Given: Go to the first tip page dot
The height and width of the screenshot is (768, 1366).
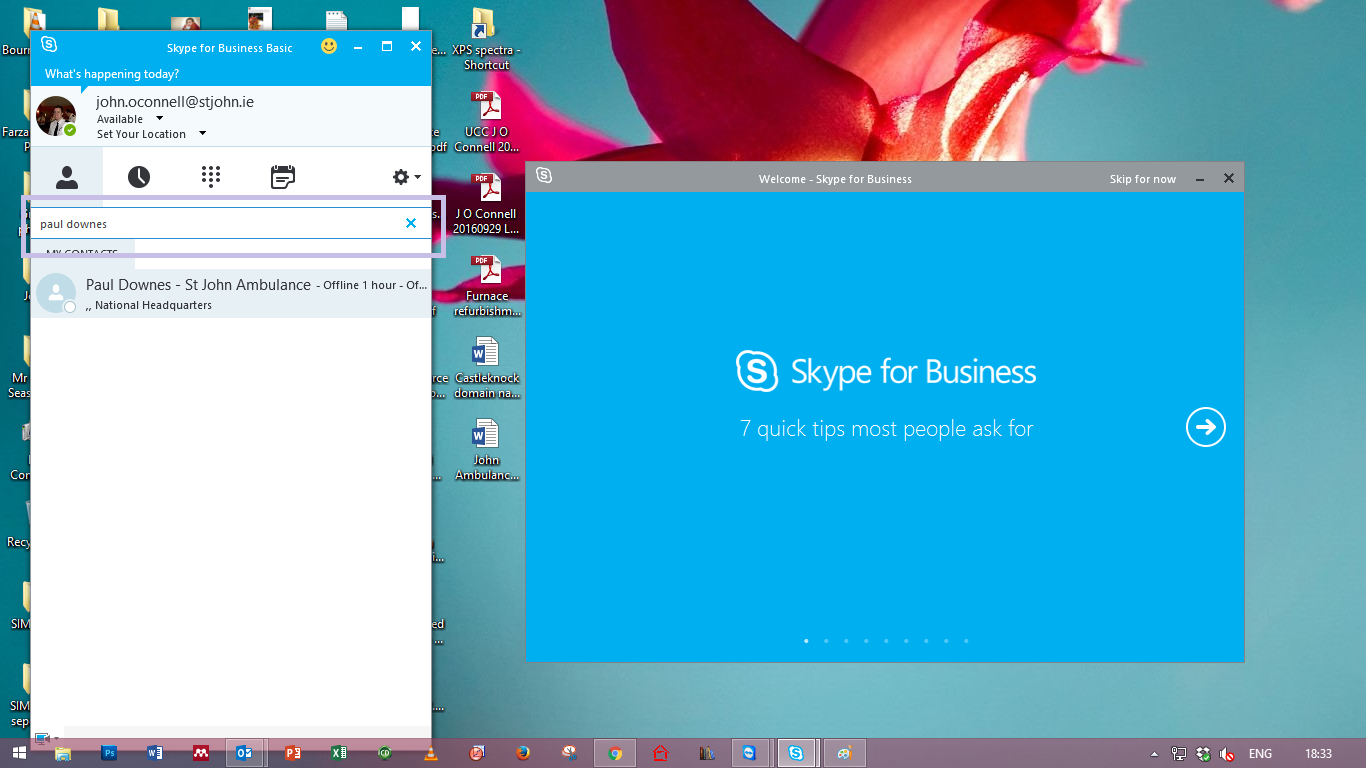Looking at the screenshot, I should (x=806, y=641).
